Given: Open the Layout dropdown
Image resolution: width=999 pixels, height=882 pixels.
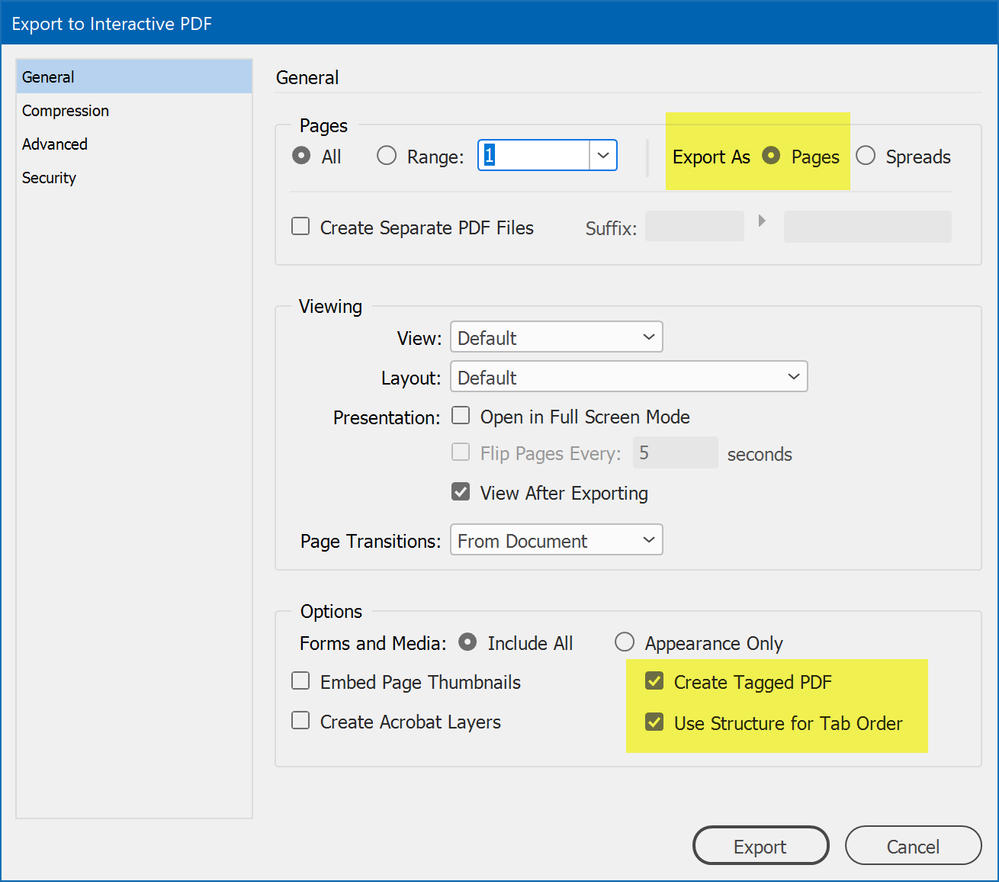Looking at the screenshot, I should pyautogui.click(x=628, y=378).
